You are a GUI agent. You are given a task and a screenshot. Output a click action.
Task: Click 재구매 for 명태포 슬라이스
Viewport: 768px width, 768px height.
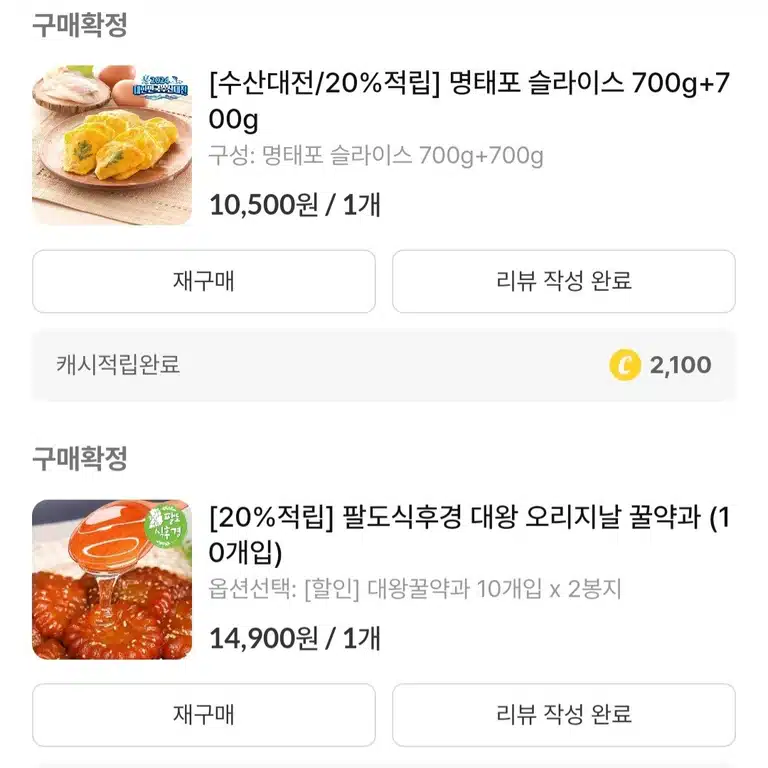point(204,282)
